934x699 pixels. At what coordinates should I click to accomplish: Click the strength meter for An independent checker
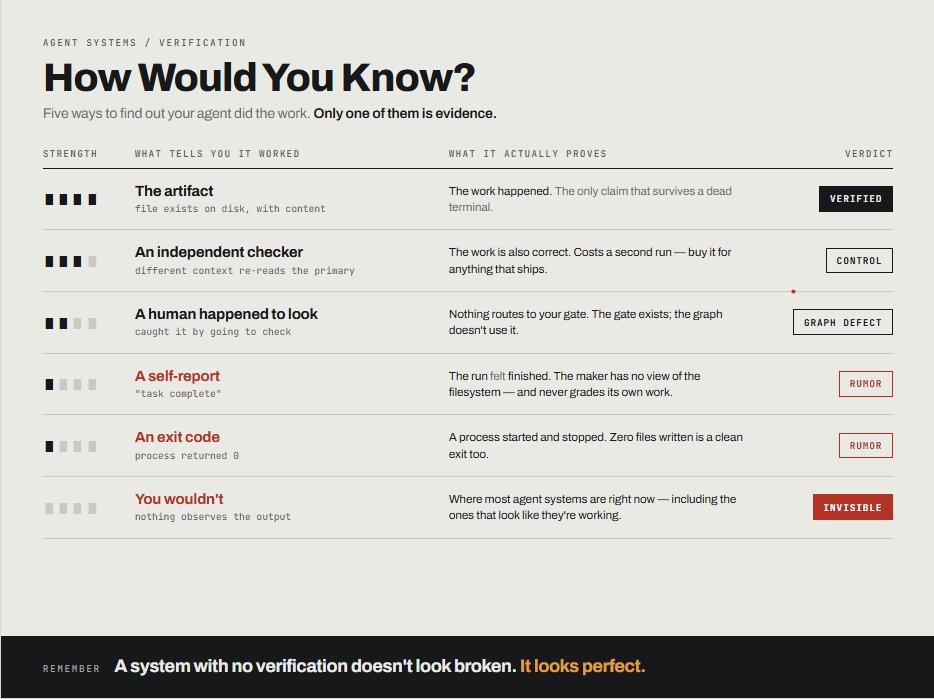[x=71, y=262]
